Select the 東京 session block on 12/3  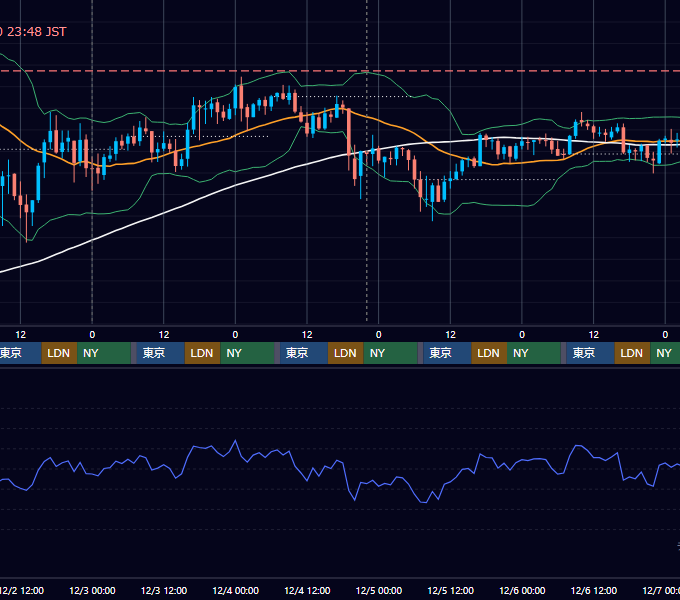pos(160,353)
